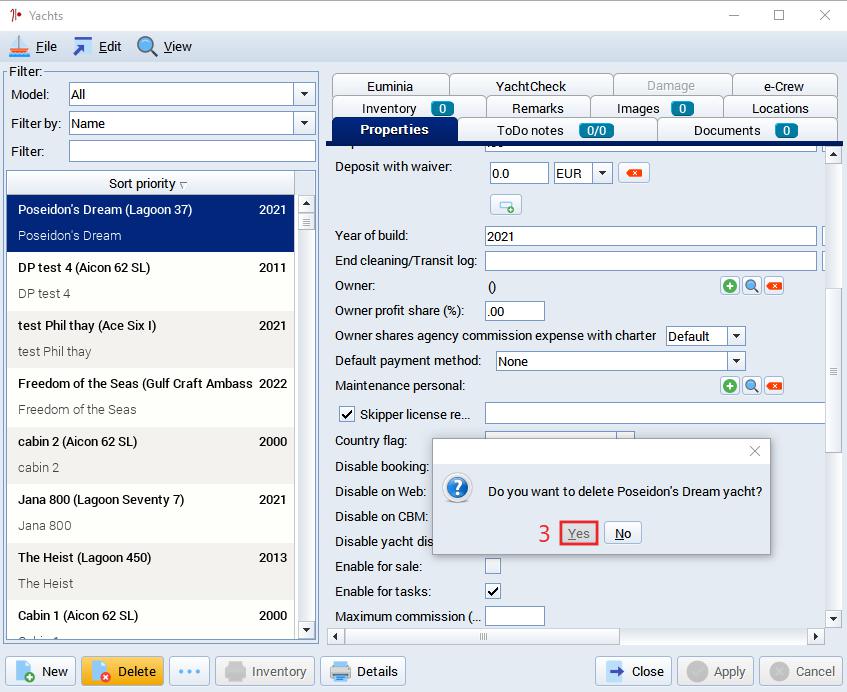
Task: Untick the Enable for tasks checkbox
Action: [493, 591]
